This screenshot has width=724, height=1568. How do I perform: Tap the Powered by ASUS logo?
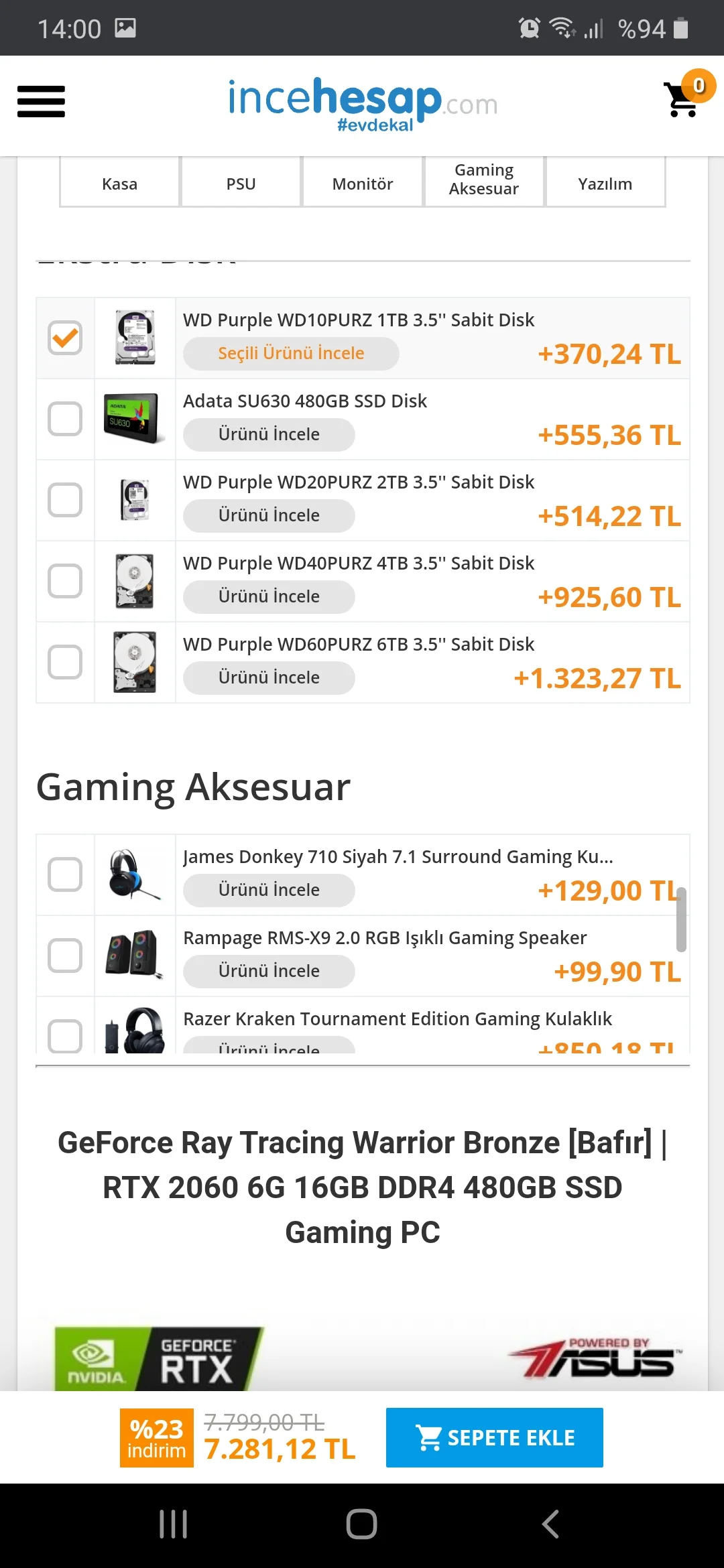pos(595,1358)
